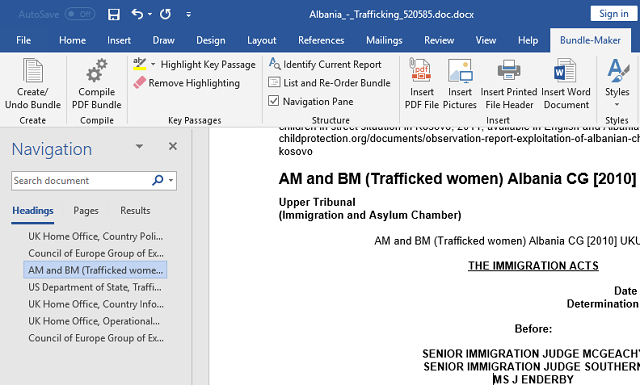Open the Design ribbon tab
640x385 pixels.
click(x=211, y=40)
